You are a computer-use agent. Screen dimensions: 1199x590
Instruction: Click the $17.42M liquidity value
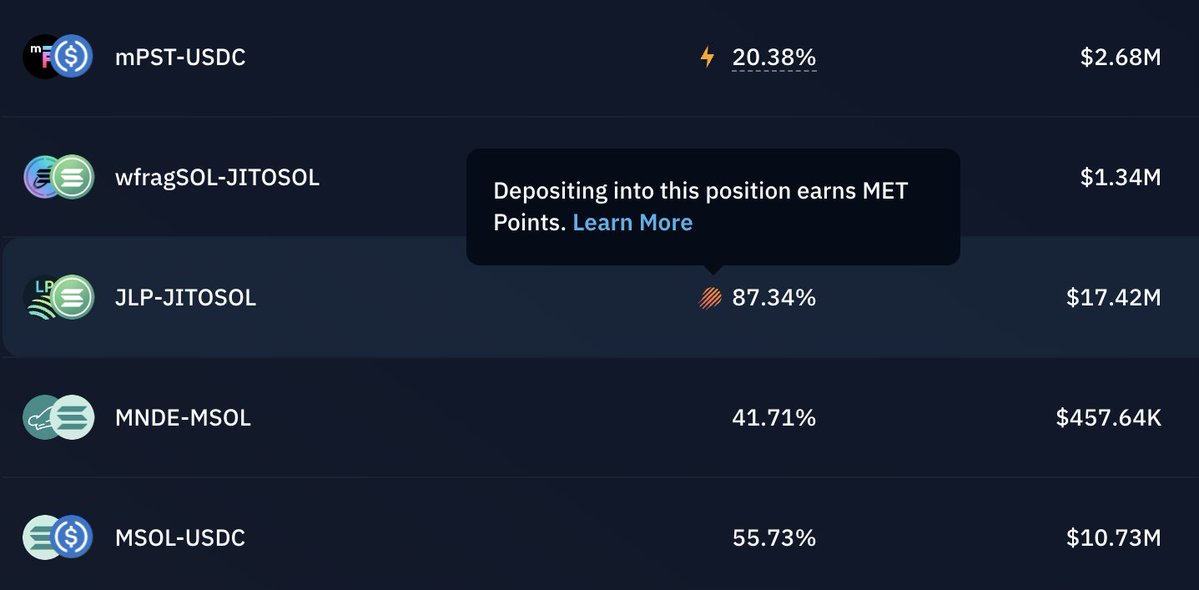pos(1114,297)
